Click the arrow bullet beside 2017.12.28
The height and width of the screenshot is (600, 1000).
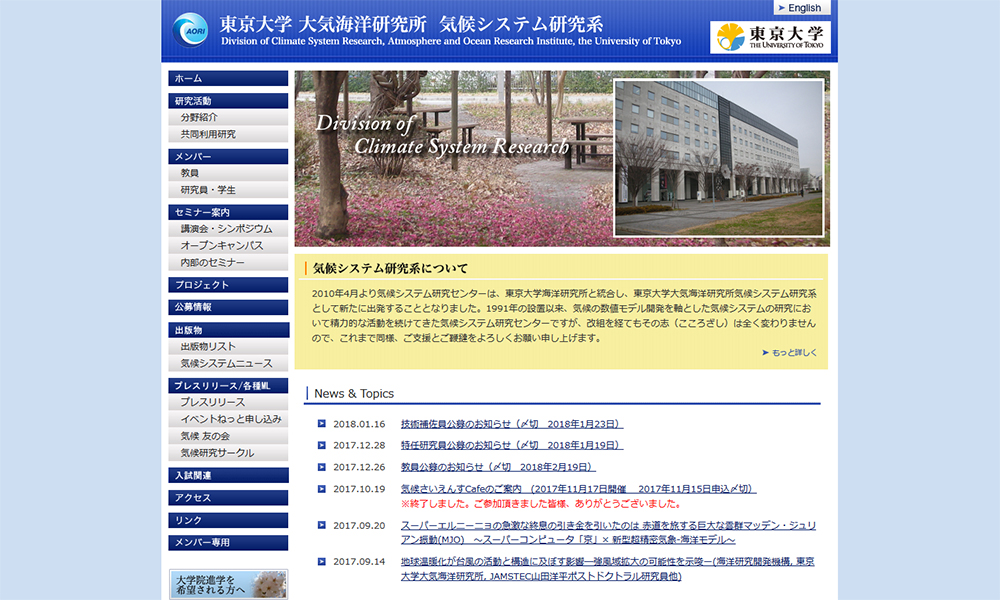[x=321, y=445]
